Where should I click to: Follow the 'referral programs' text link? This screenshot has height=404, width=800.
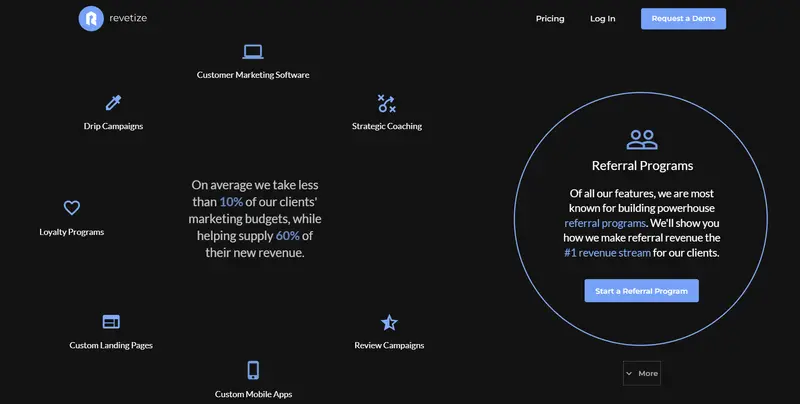pos(605,223)
